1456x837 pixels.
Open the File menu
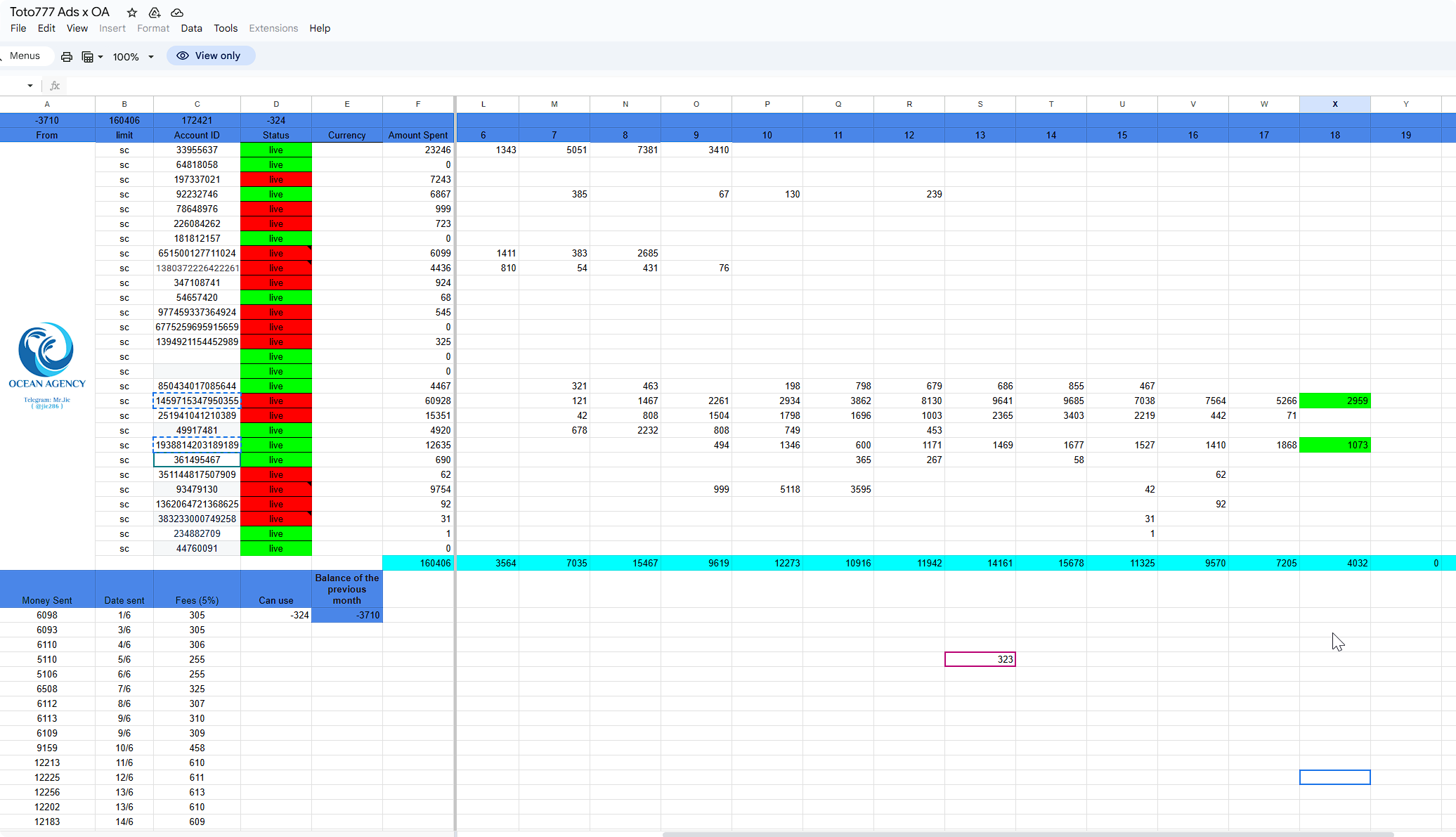point(18,28)
